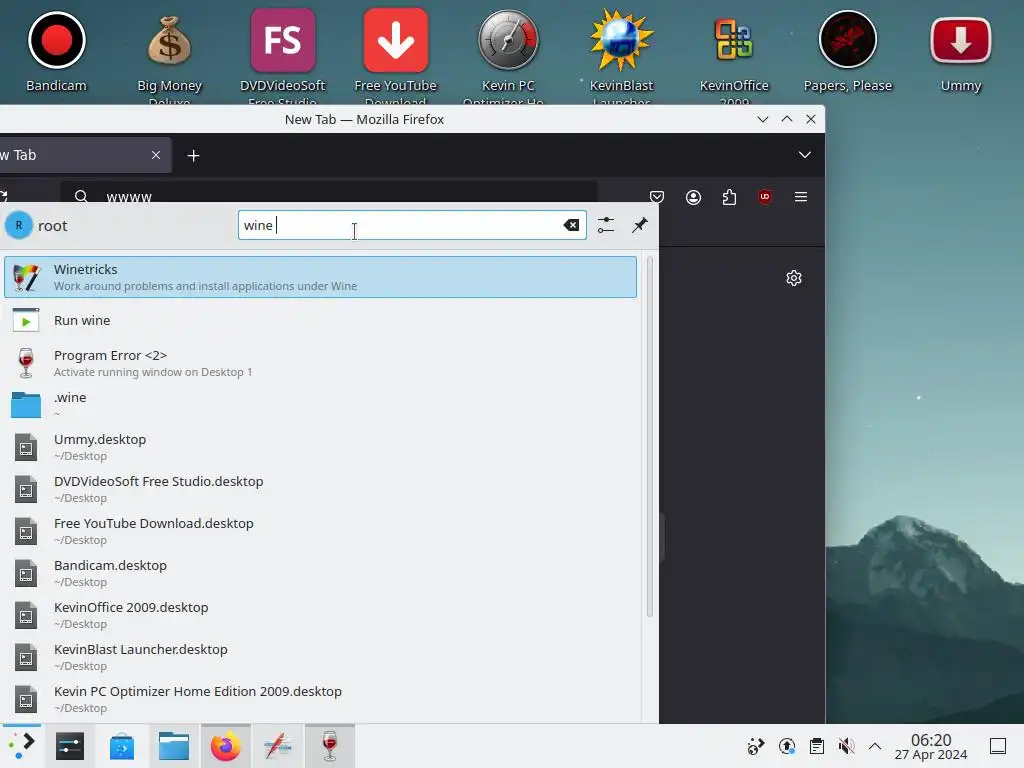Click the show desktop button
Viewport: 1024px width, 768px height.
click(998, 746)
